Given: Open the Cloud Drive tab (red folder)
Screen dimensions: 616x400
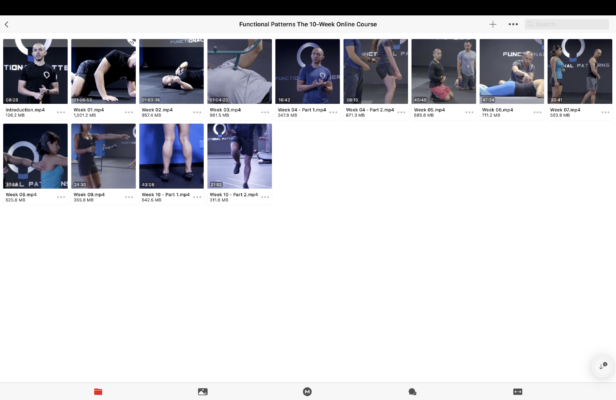Looking at the screenshot, I should 98,391.
